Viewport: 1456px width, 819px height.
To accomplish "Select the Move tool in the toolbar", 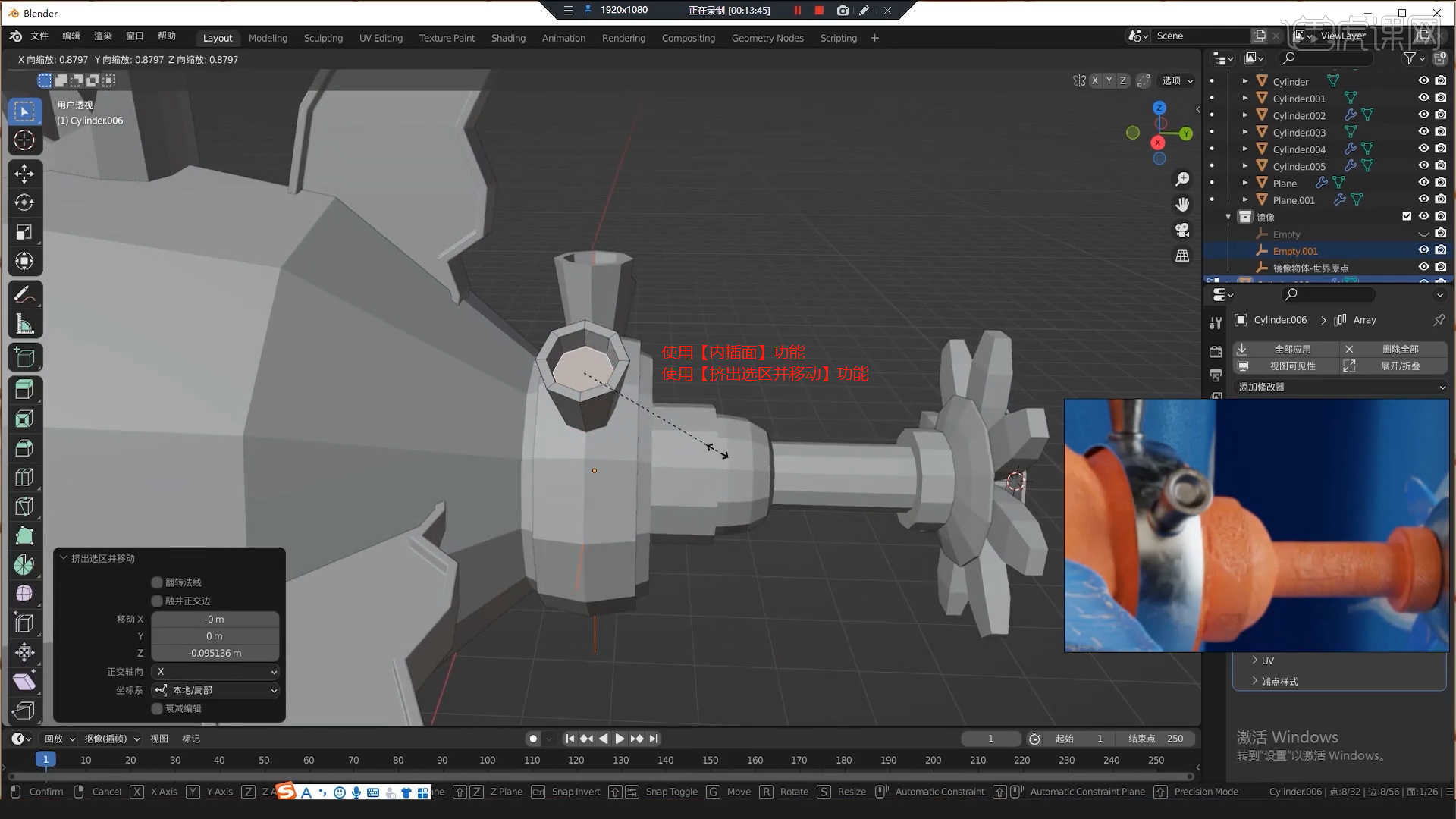I will [x=25, y=174].
